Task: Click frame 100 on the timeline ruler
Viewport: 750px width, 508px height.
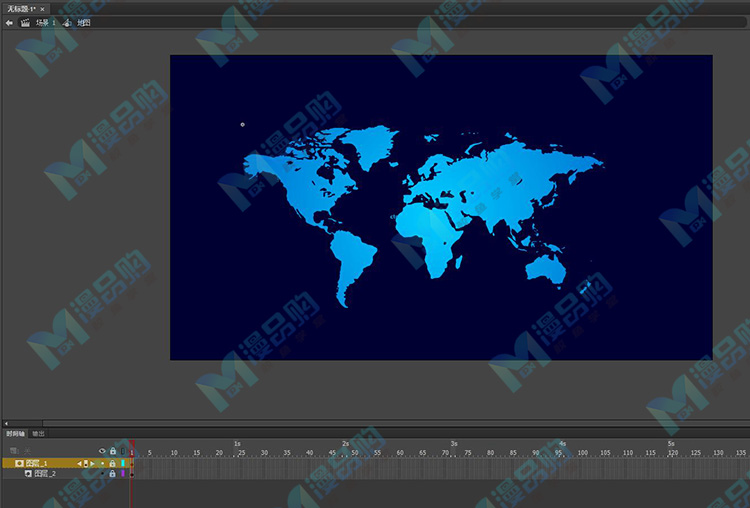Action: click(583, 453)
